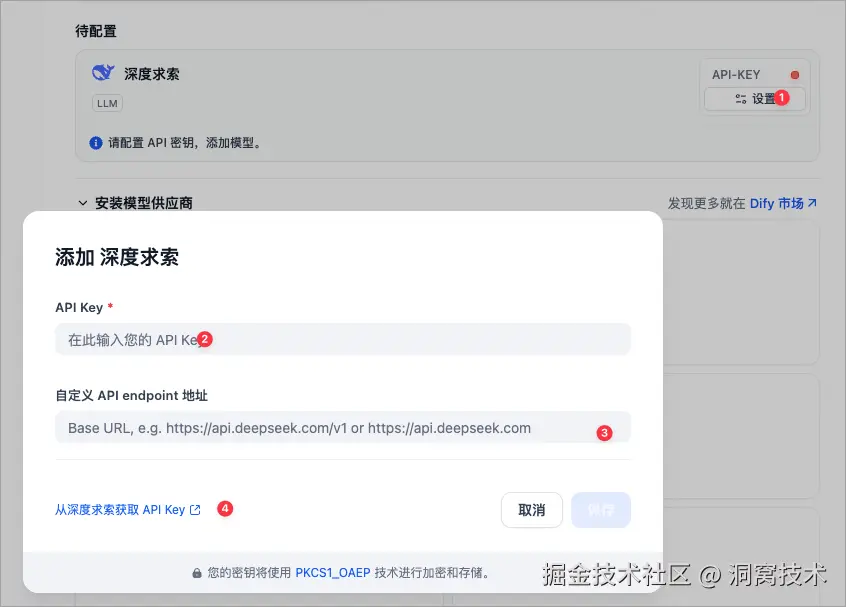
Task: Click the arrow icon after Dify 市场
Action: pos(812,203)
